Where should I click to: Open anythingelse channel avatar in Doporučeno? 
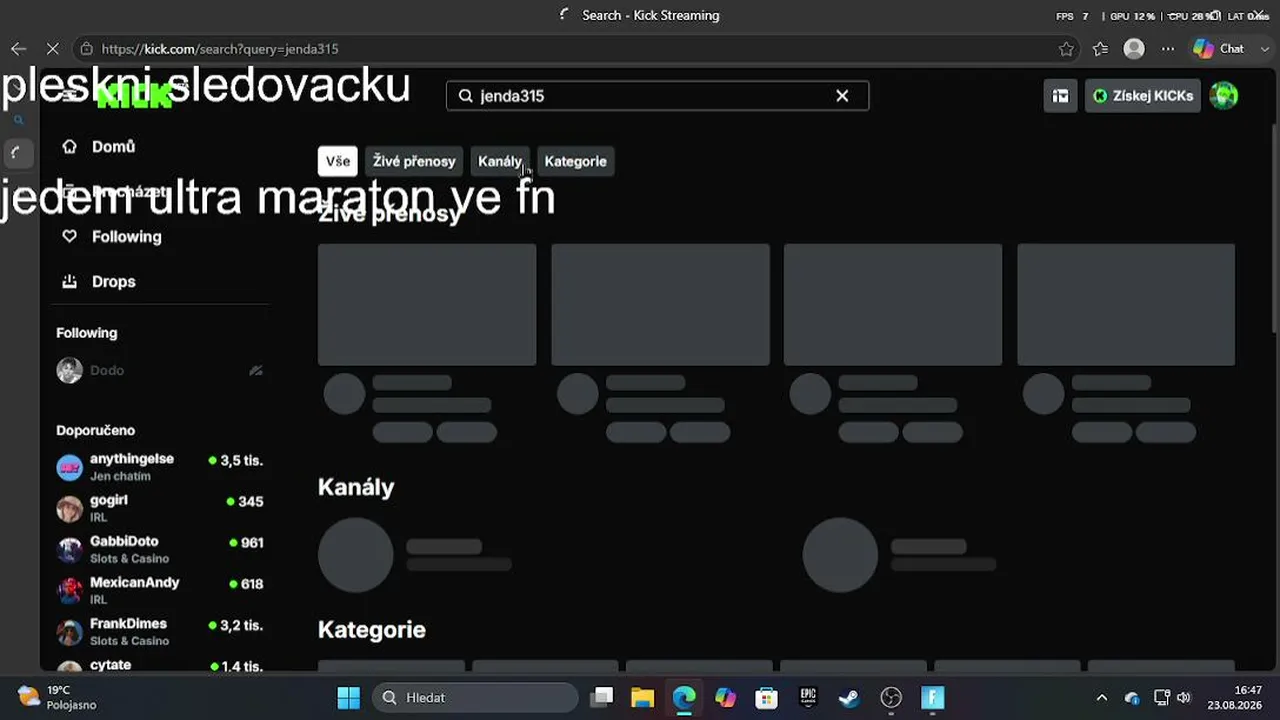(x=69, y=467)
